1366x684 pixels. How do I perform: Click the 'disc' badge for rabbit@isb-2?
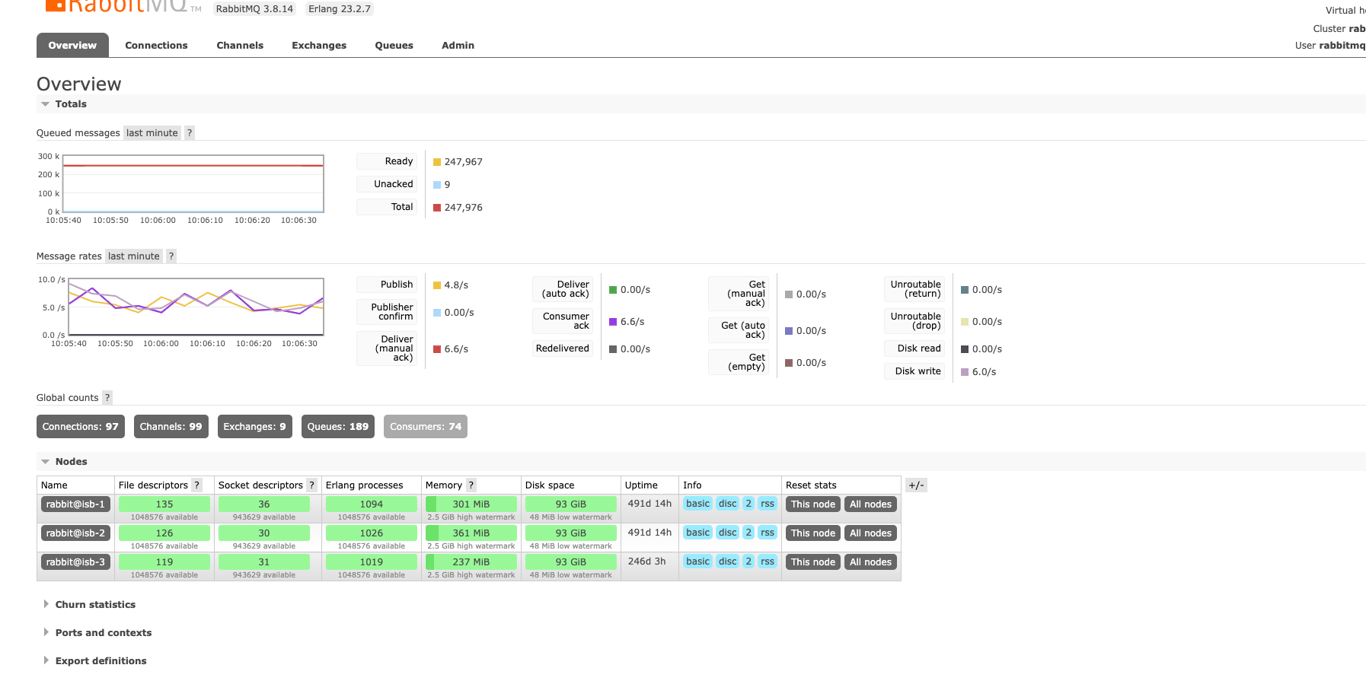727,533
